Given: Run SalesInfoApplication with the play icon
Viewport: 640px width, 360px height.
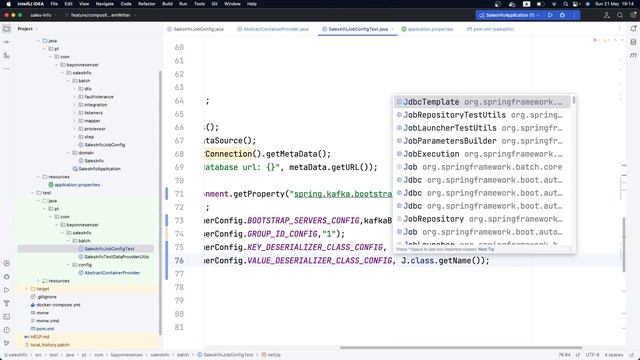Looking at the screenshot, I should click(550, 15).
